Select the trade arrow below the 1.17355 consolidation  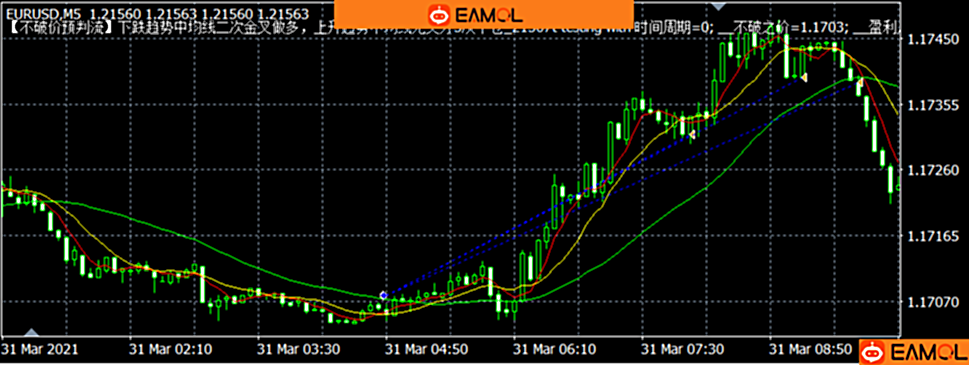coord(693,133)
